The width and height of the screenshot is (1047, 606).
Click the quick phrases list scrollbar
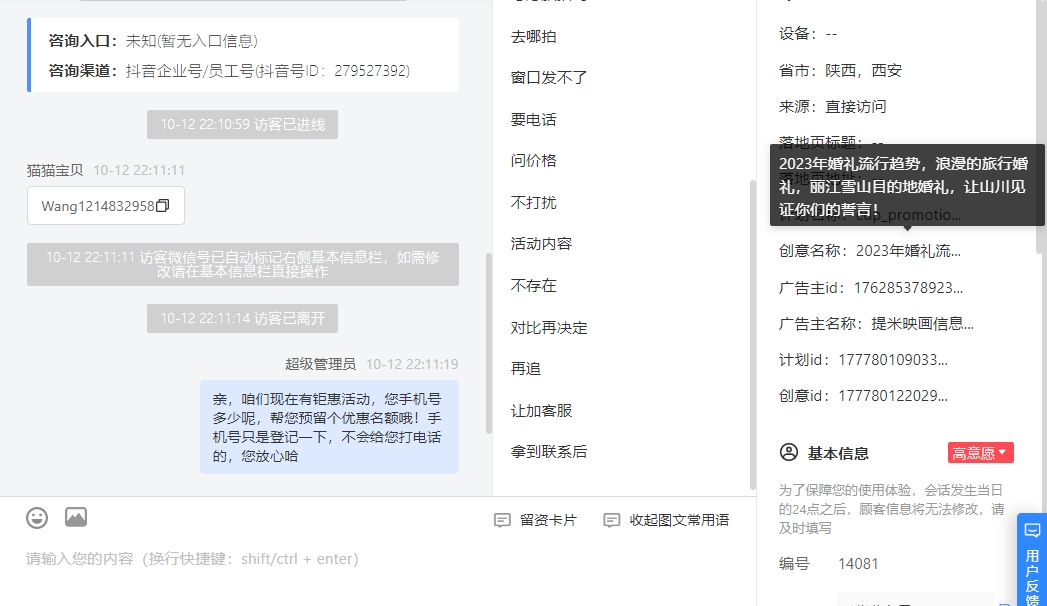click(753, 334)
